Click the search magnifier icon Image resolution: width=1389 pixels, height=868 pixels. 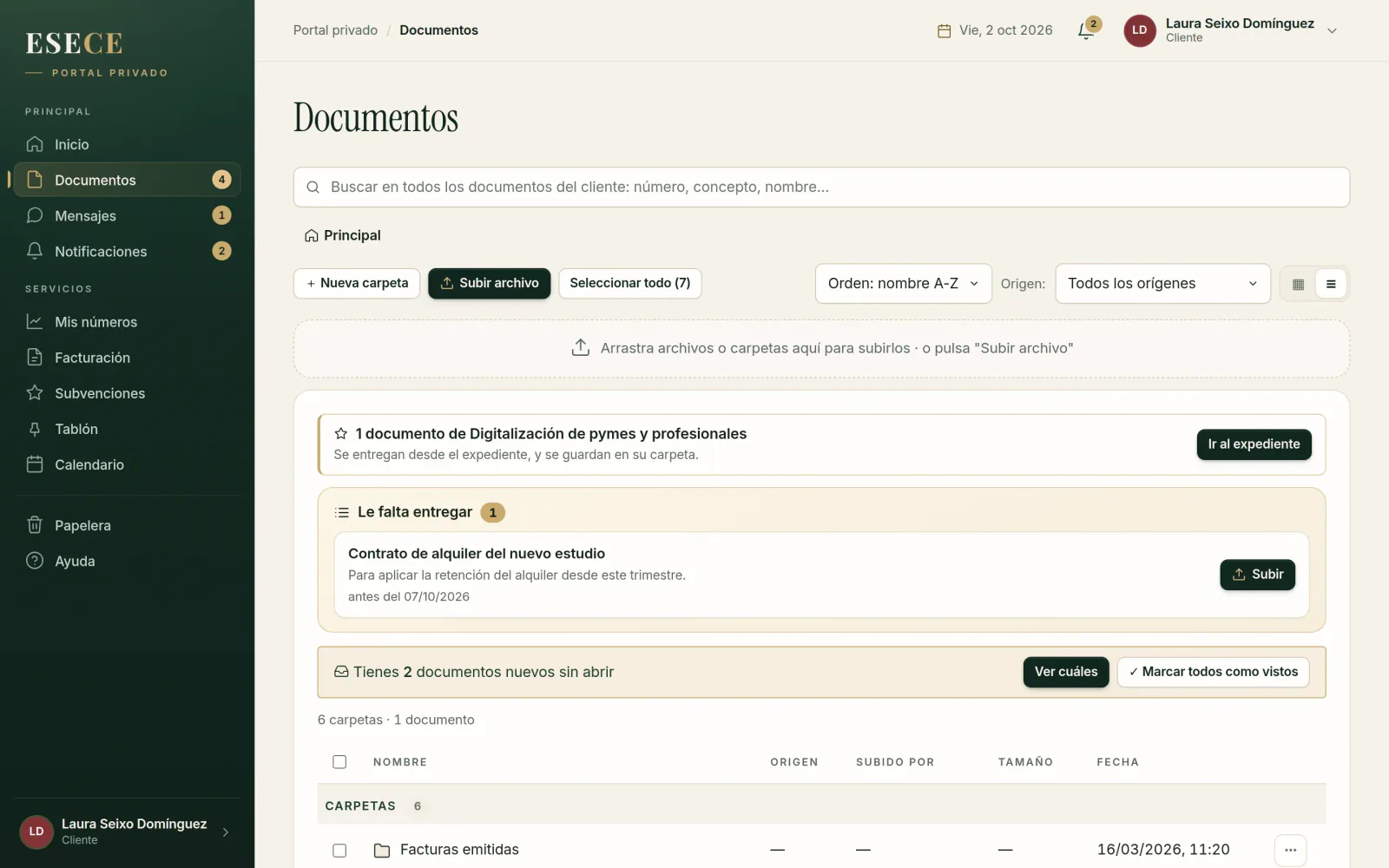click(x=313, y=187)
